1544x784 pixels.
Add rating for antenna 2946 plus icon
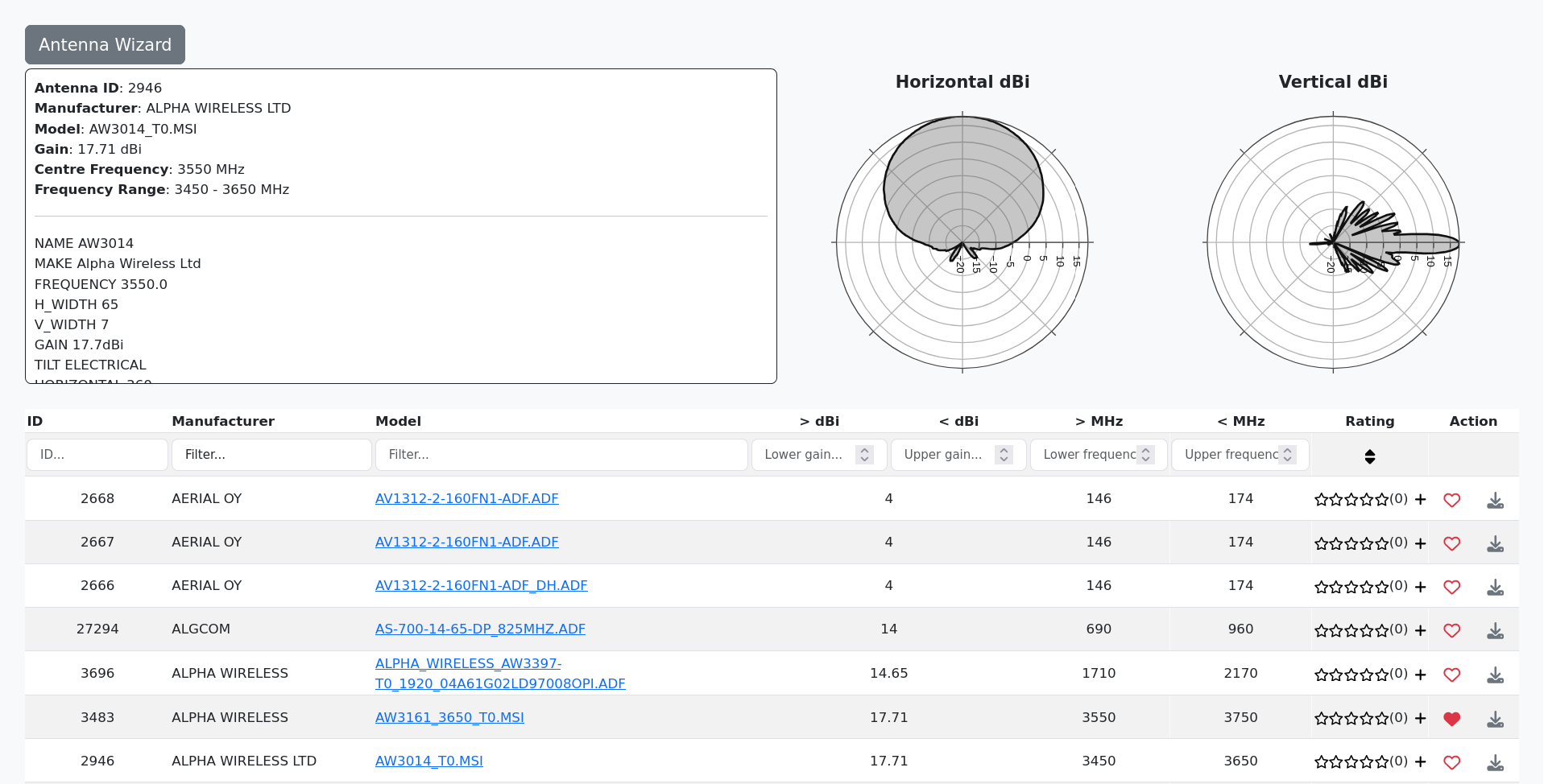pos(1421,761)
